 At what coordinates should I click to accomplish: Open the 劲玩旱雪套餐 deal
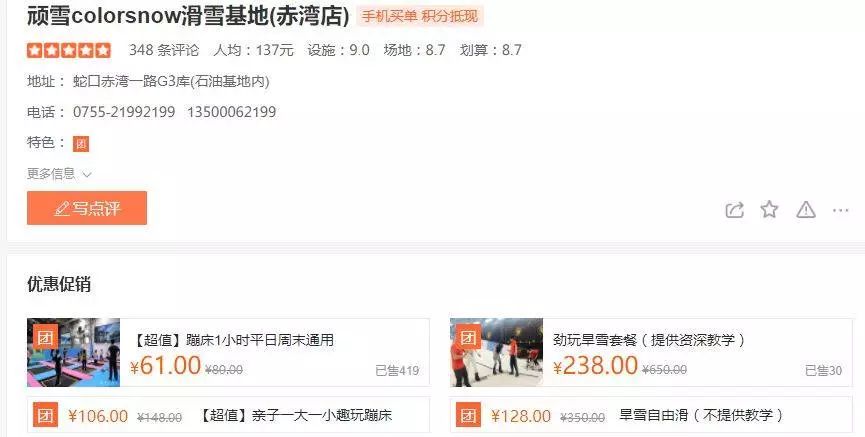tap(649, 340)
